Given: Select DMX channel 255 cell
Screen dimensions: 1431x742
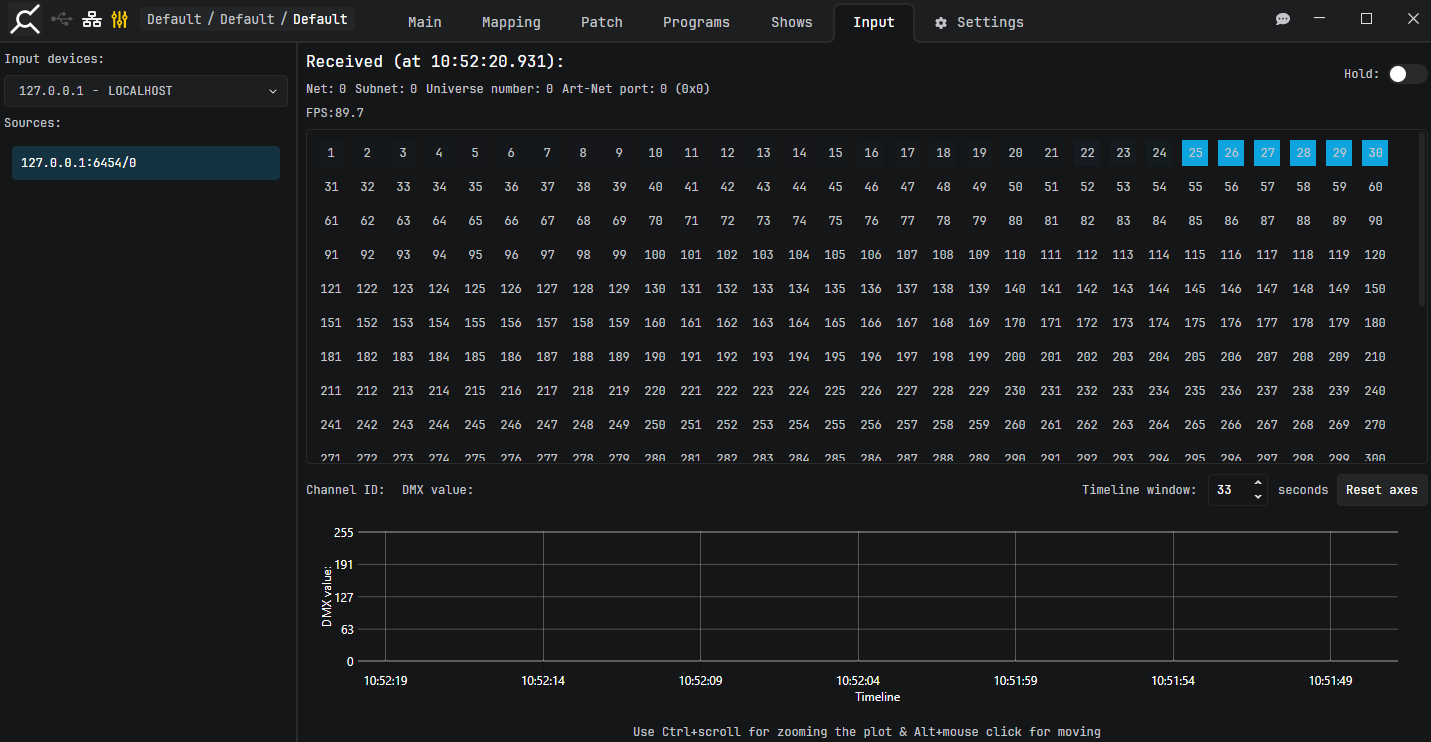Looking at the screenshot, I should coord(835,425).
